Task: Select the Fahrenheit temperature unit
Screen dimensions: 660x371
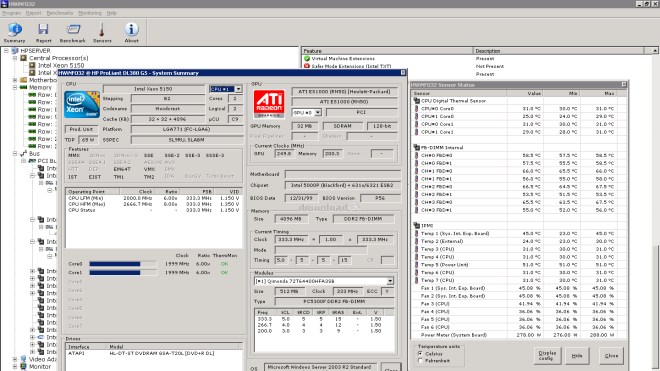Action: pyautogui.click(x=420, y=360)
